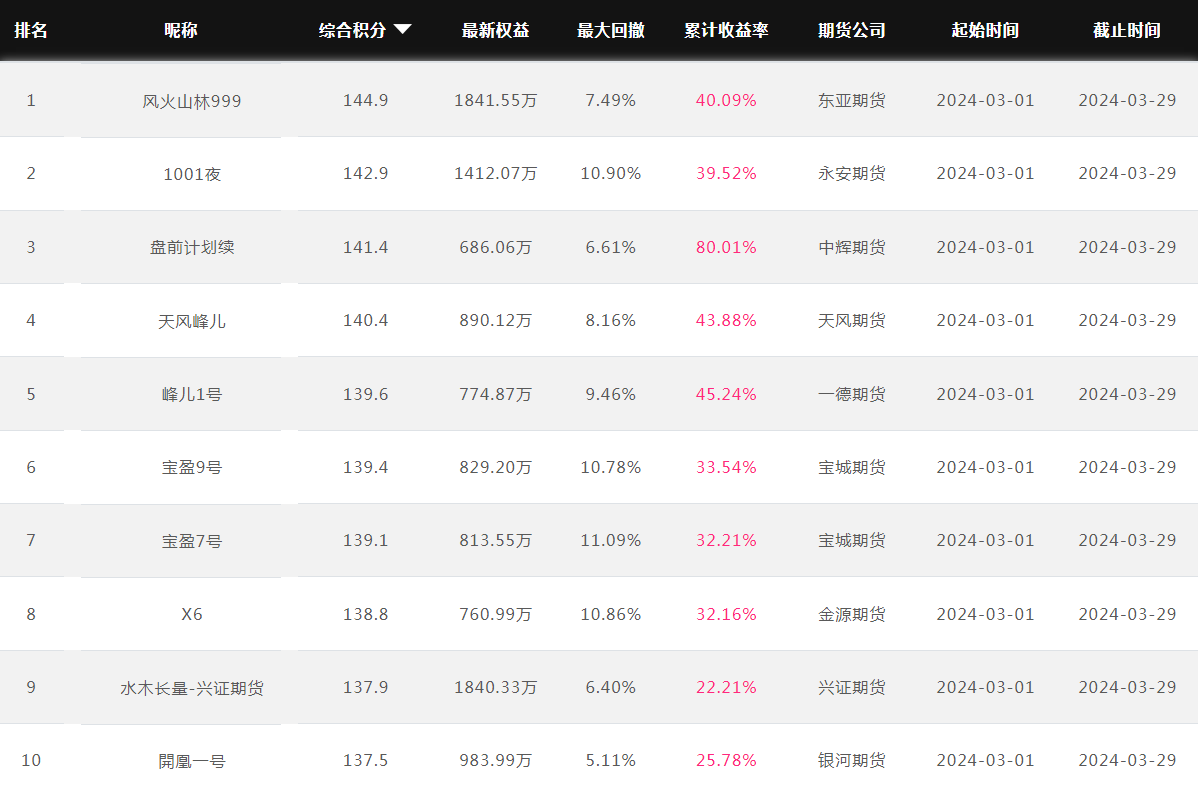
Task: Select score value 141.4
Action: (x=365, y=247)
